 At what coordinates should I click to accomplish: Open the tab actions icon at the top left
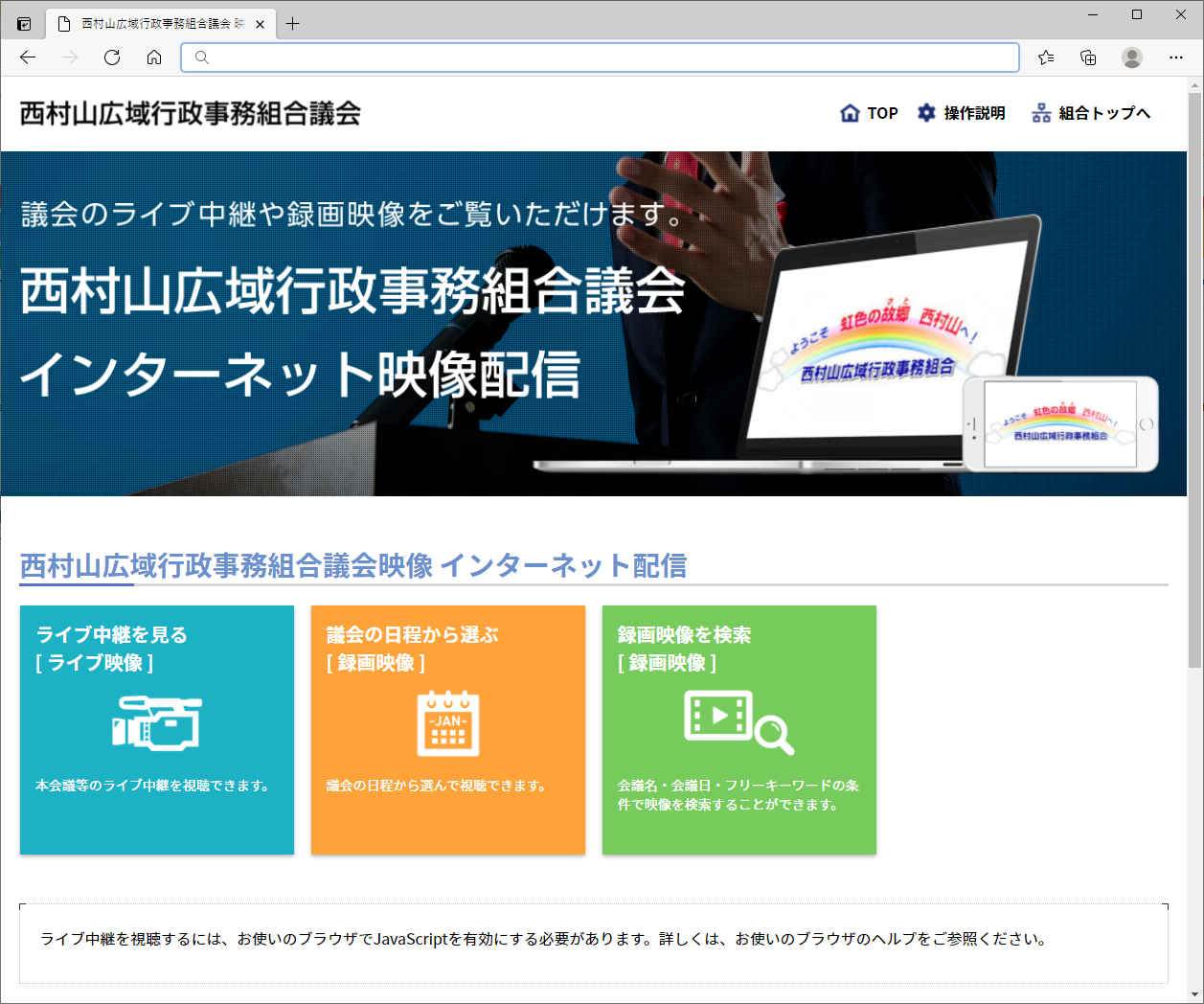coord(24,24)
